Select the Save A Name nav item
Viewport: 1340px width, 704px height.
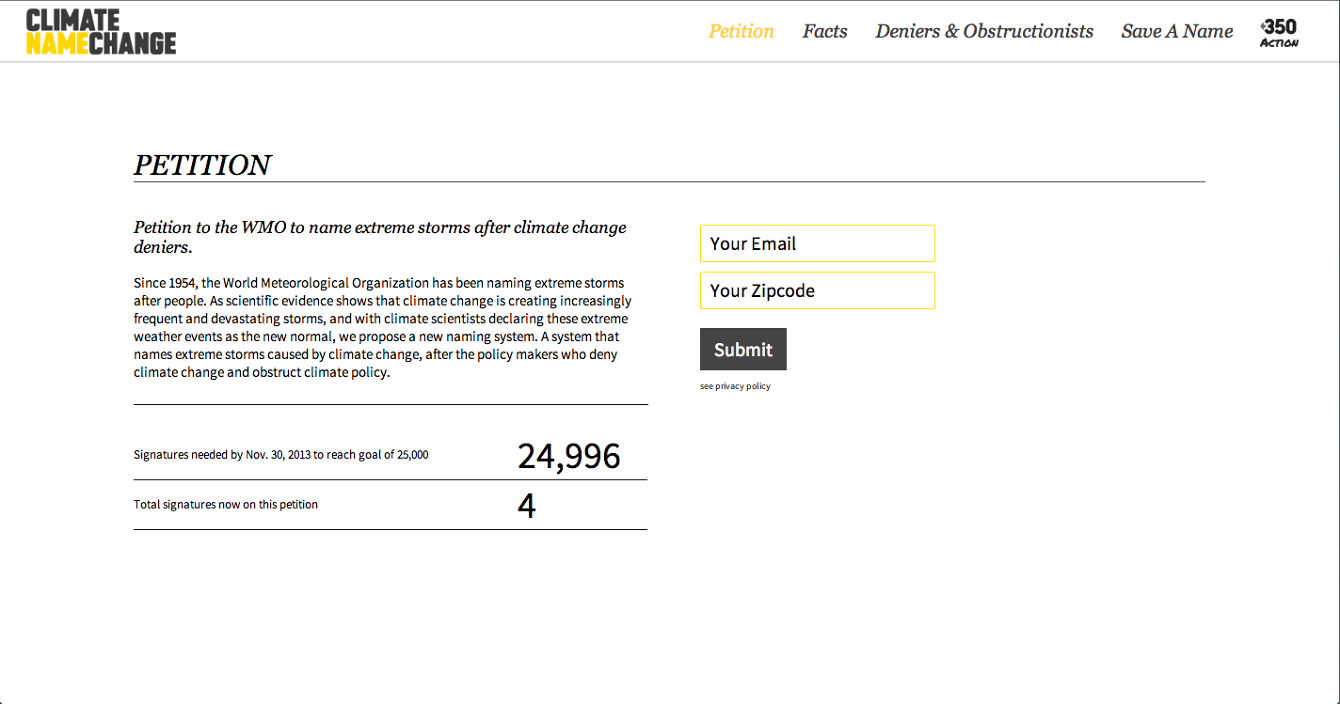tap(1177, 31)
